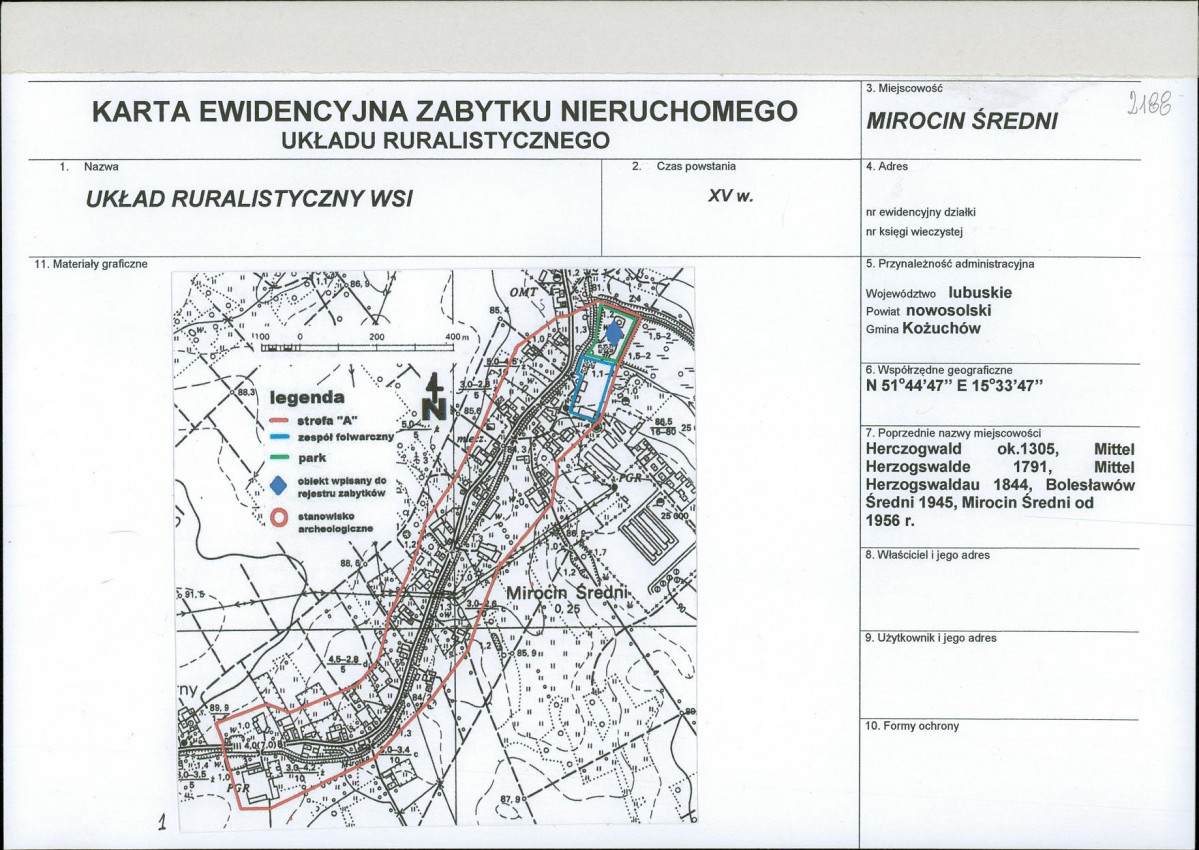Image resolution: width=1199 pixels, height=850 pixels.
Task: Click the 'nr ewidencyjny działki' field
Action: (920, 212)
